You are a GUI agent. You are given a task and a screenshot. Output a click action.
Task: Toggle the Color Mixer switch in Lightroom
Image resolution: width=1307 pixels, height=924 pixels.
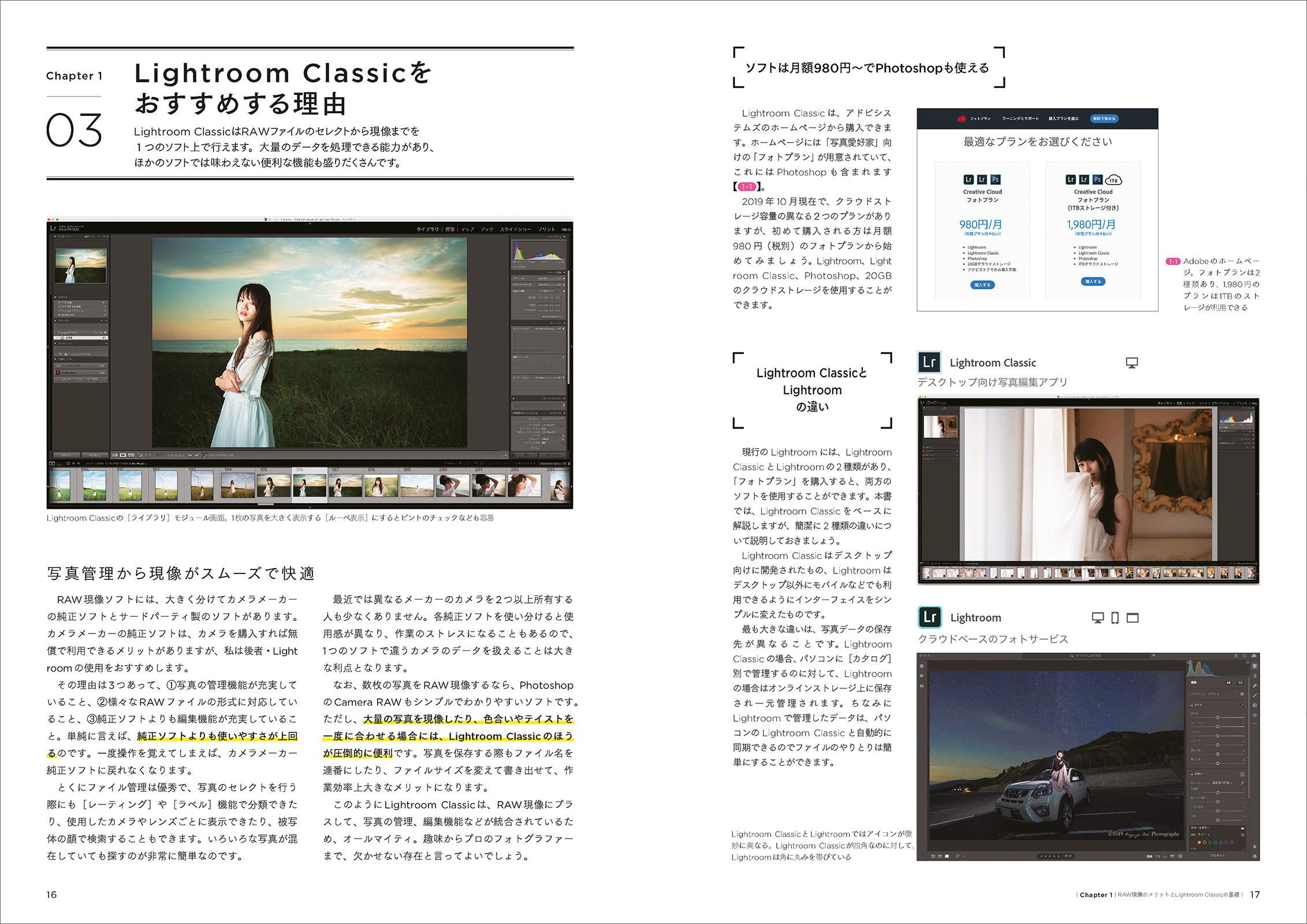pyautogui.click(x=1242, y=828)
